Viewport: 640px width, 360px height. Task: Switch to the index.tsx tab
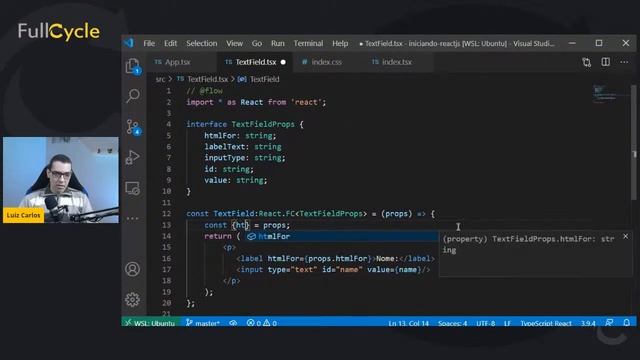397,62
